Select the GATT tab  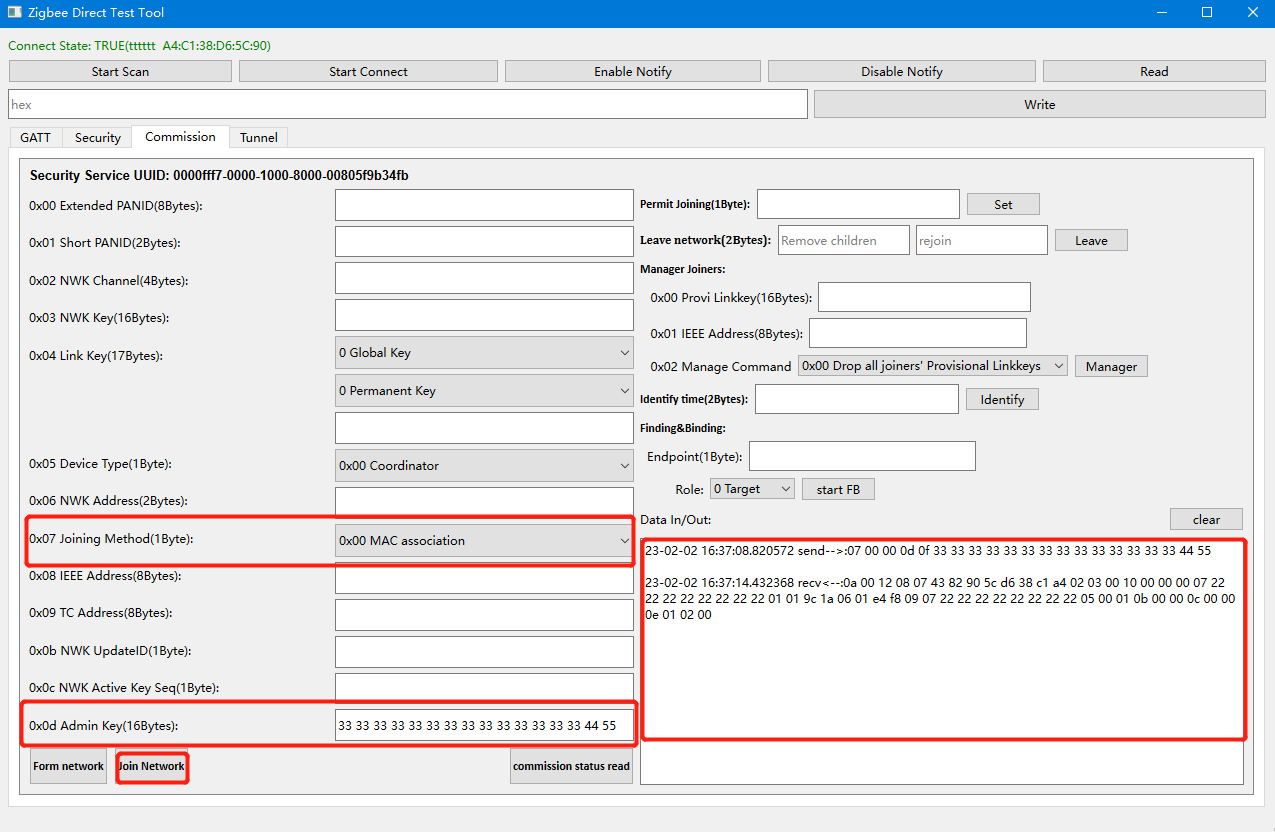[x=36, y=137]
